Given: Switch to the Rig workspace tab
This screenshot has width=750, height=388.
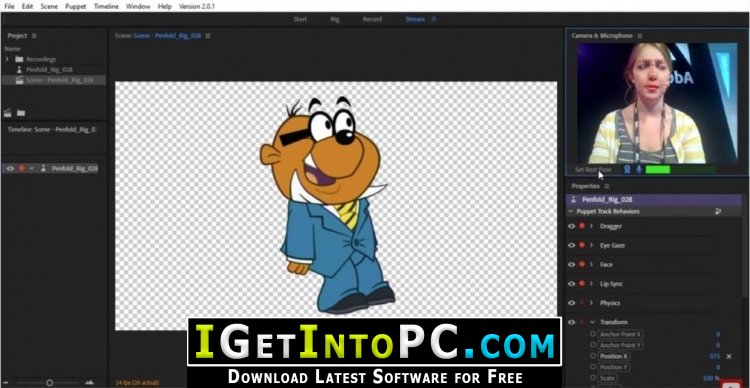Looking at the screenshot, I should click(x=334, y=19).
